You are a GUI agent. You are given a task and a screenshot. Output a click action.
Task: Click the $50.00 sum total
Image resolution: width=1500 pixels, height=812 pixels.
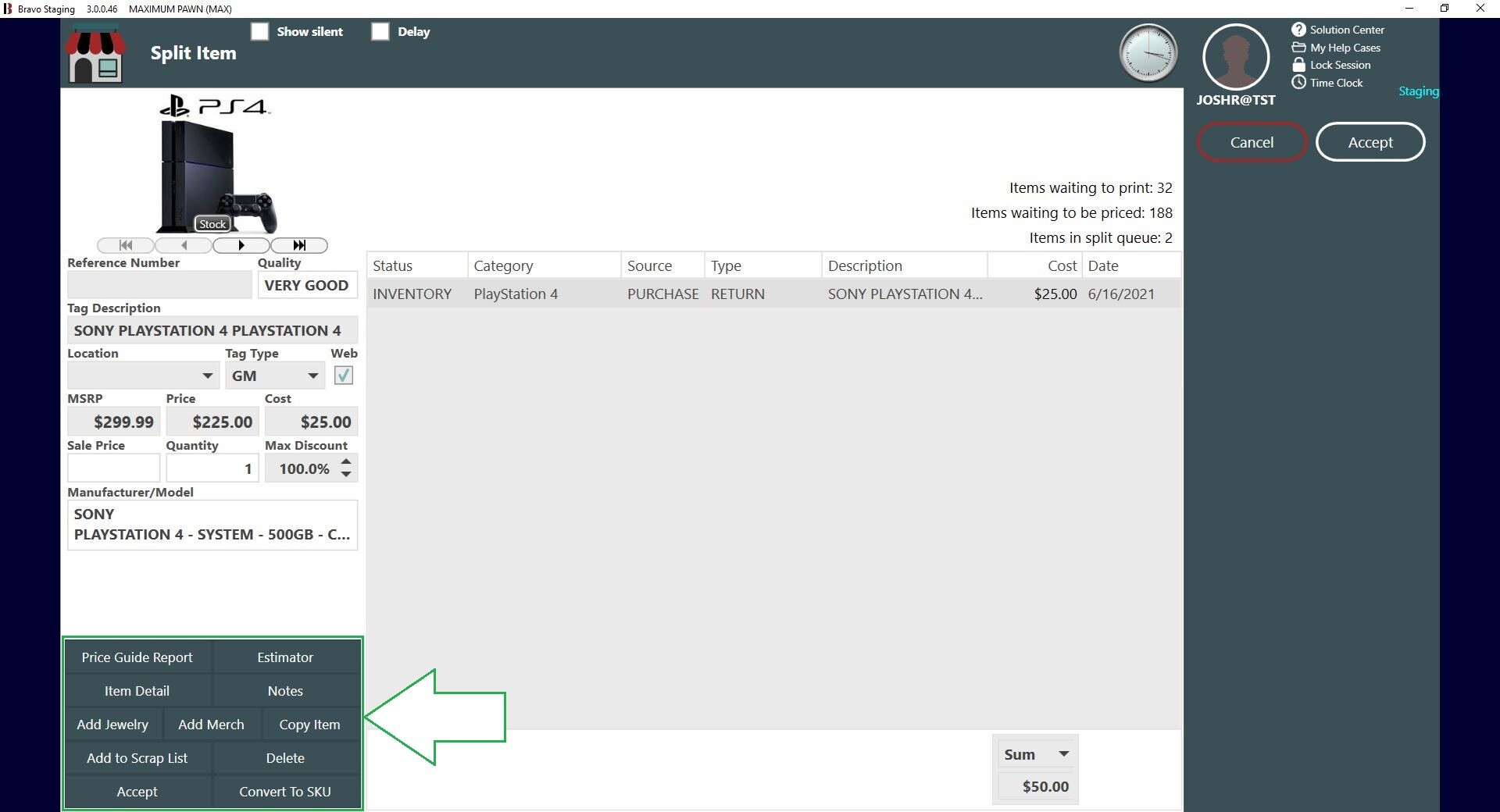click(1035, 786)
